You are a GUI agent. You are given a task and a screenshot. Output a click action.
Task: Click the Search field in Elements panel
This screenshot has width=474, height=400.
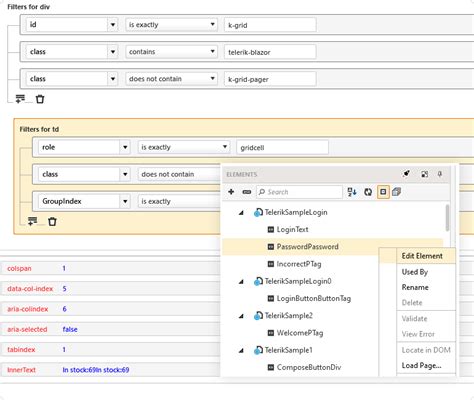(299, 192)
